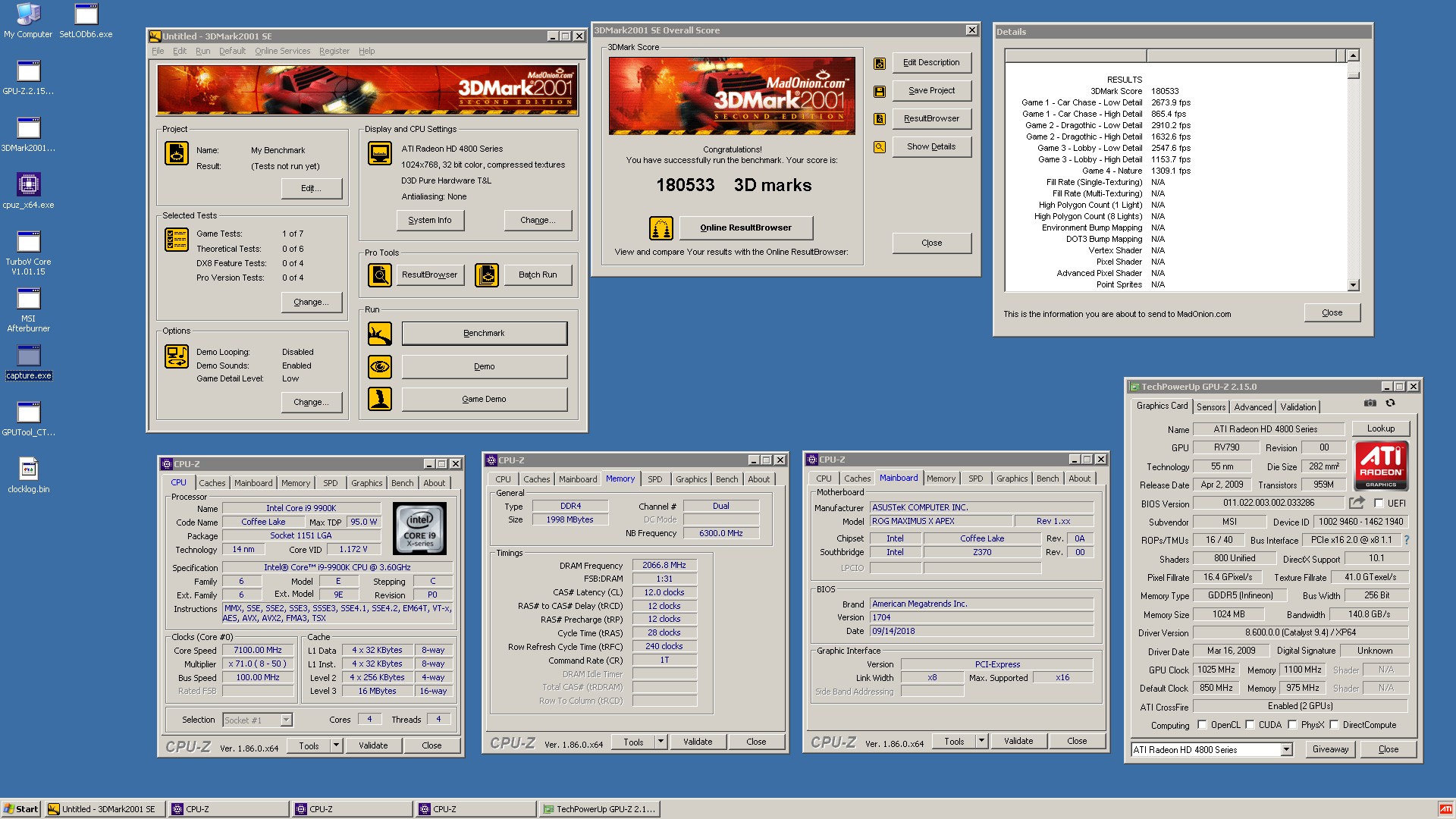Screen dimensions: 1456x819
Task: Open the GPU-Z.2.15 desktop shortcut
Action: click(28, 77)
